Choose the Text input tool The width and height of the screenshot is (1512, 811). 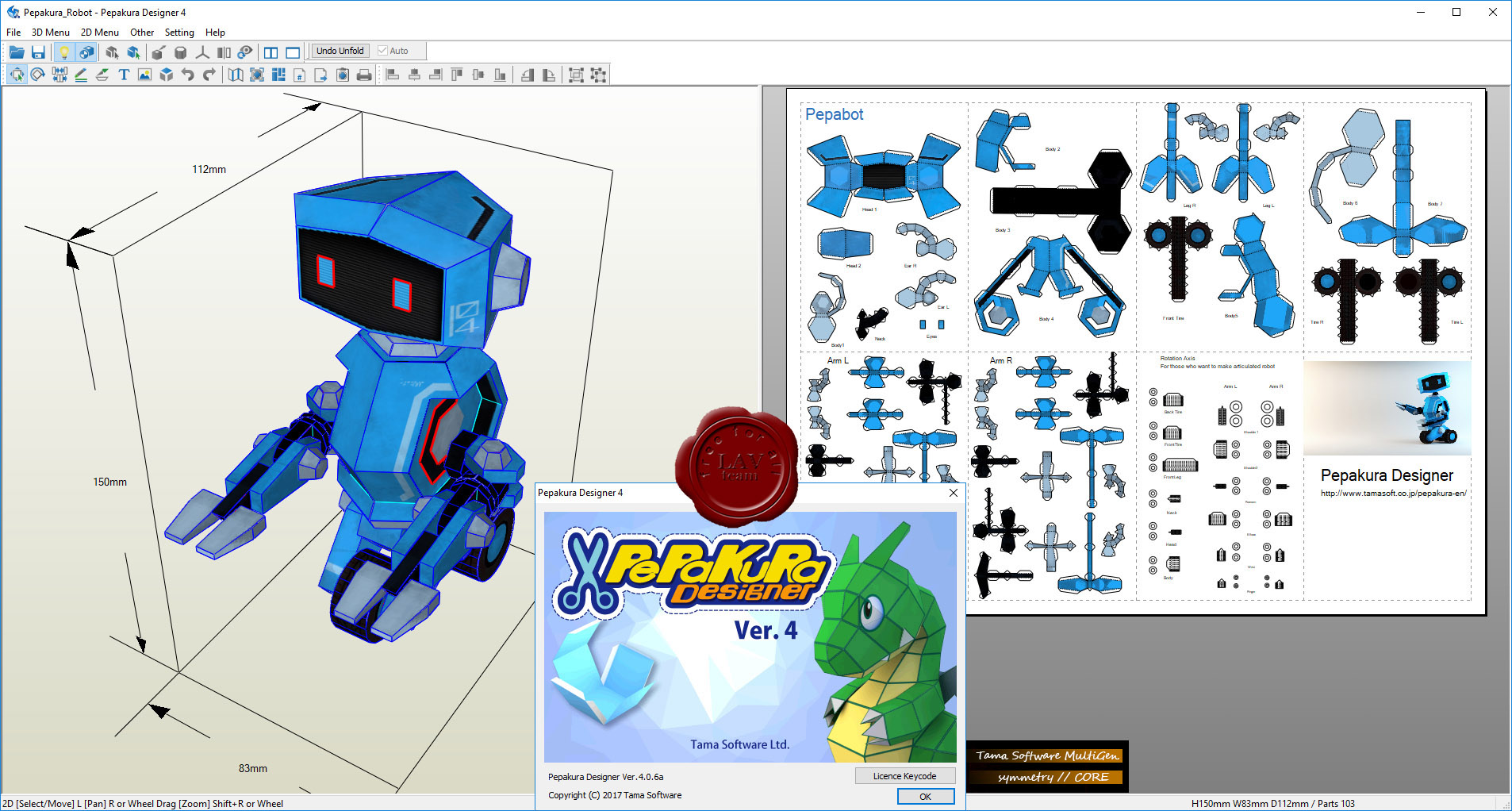point(124,75)
